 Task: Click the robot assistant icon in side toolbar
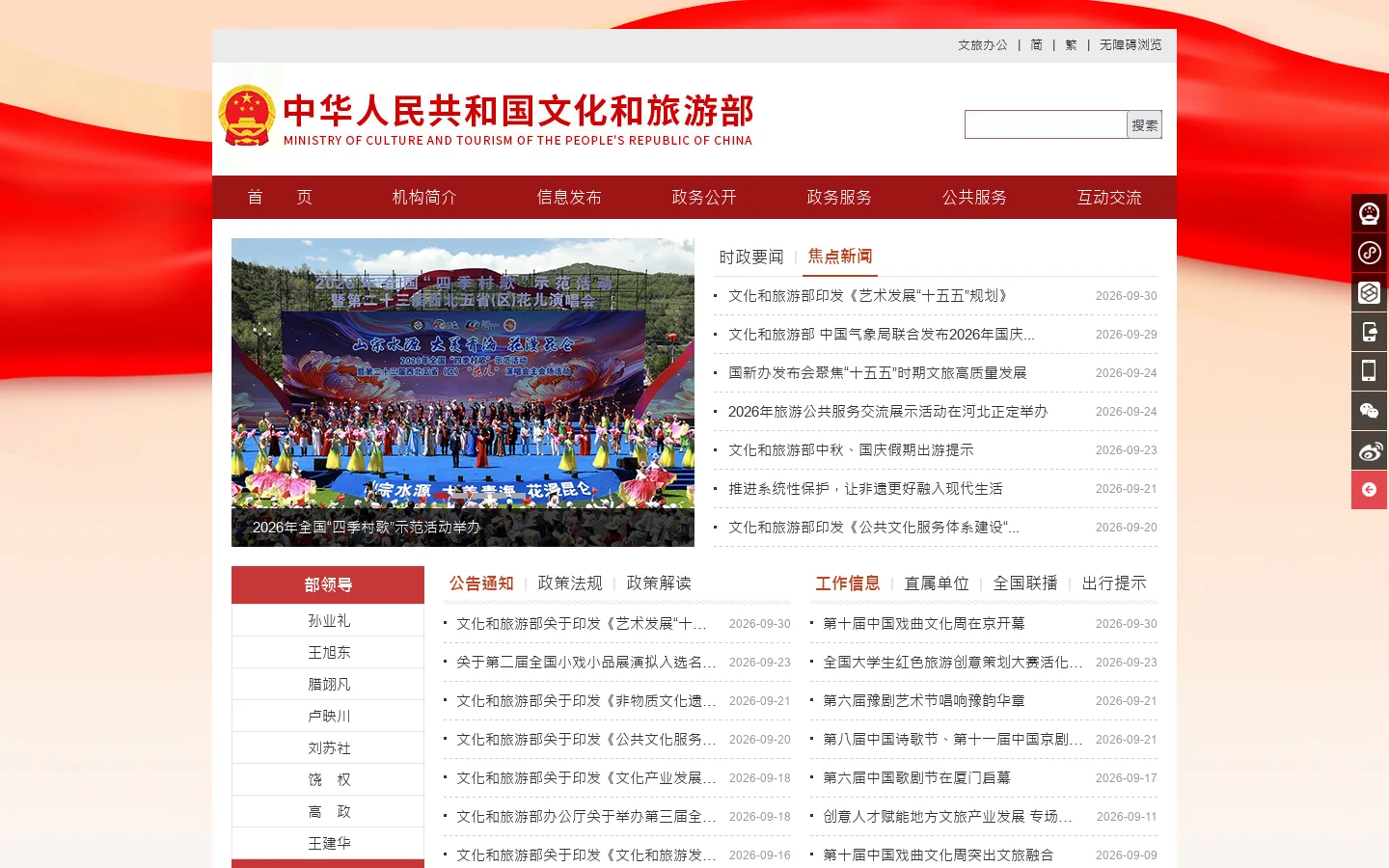tap(1369, 213)
